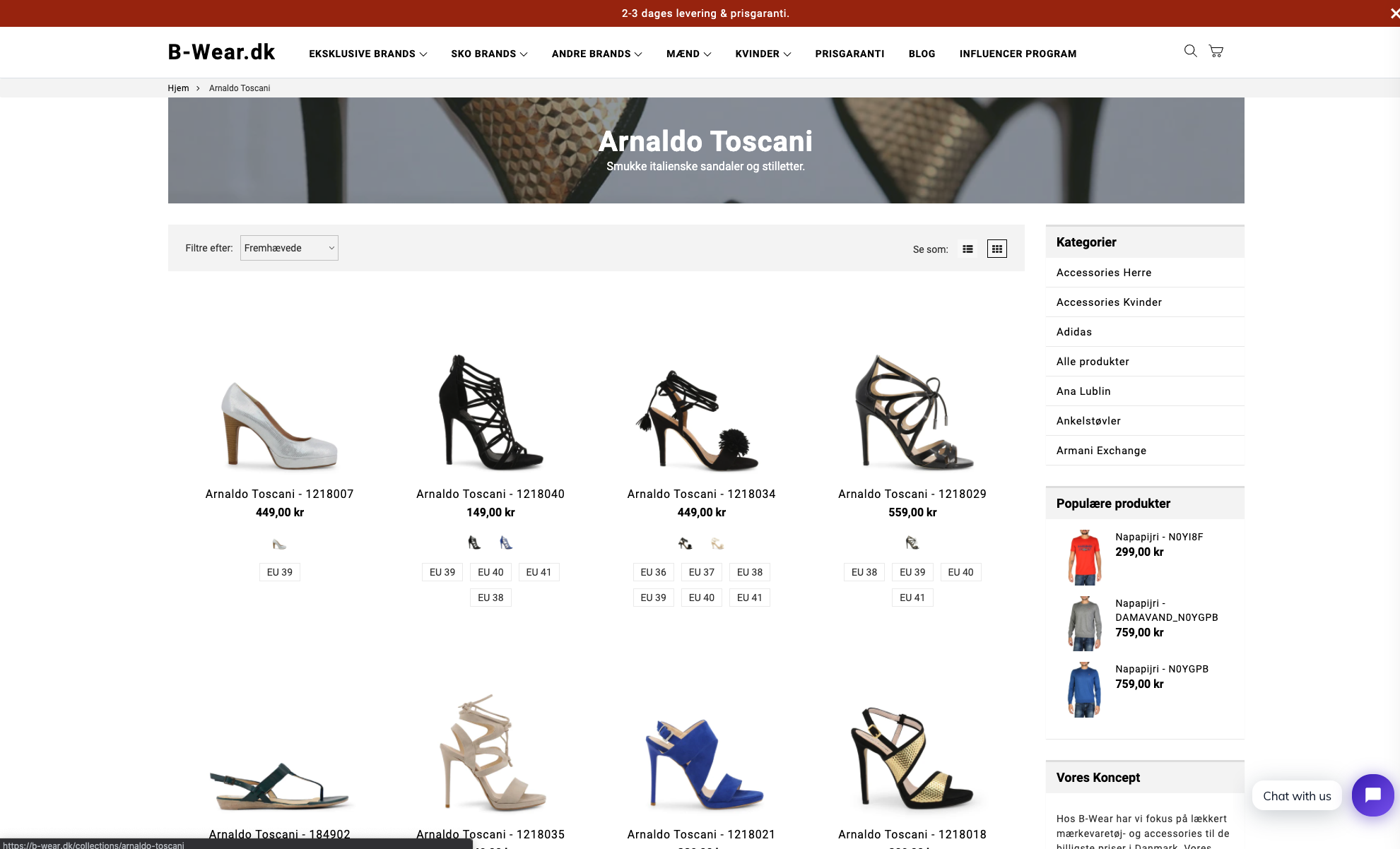Image resolution: width=1400 pixels, height=849 pixels.
Task: Switch to list view layout
Action: coord(967,249)
